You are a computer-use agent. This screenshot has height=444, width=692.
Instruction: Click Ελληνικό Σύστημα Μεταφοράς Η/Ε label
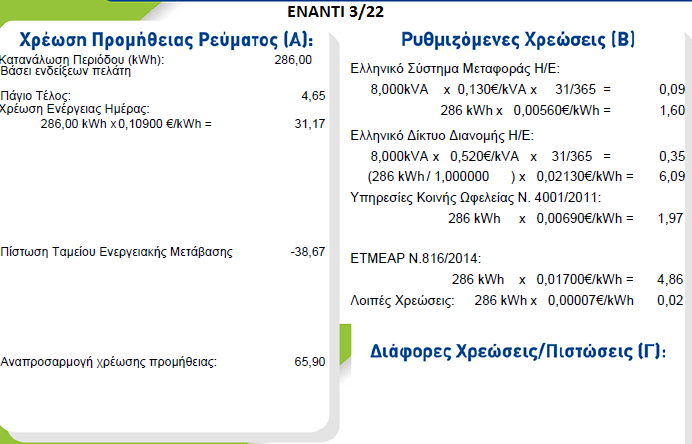[x=455, y=68]
